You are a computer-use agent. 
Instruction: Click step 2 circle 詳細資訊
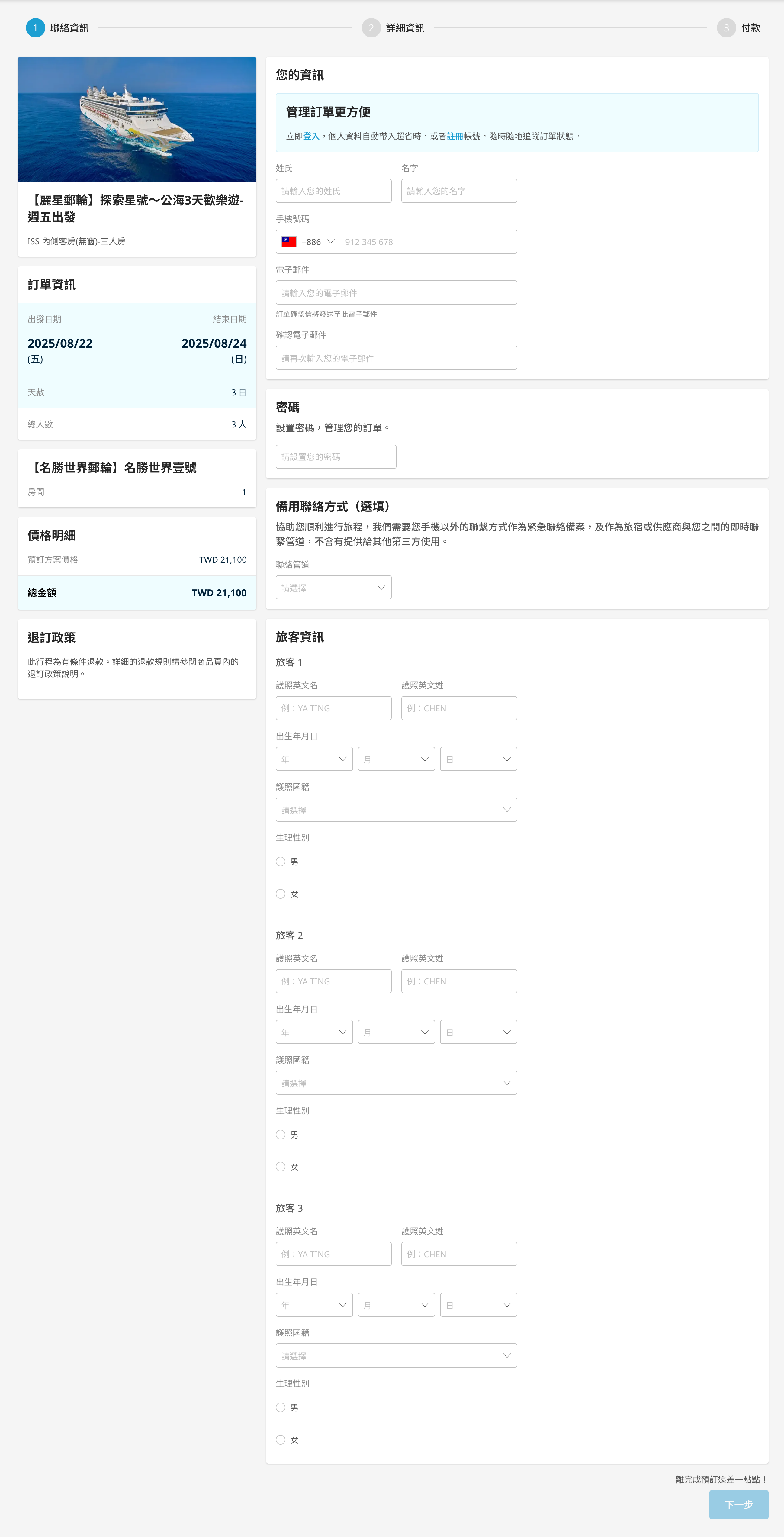371,28
